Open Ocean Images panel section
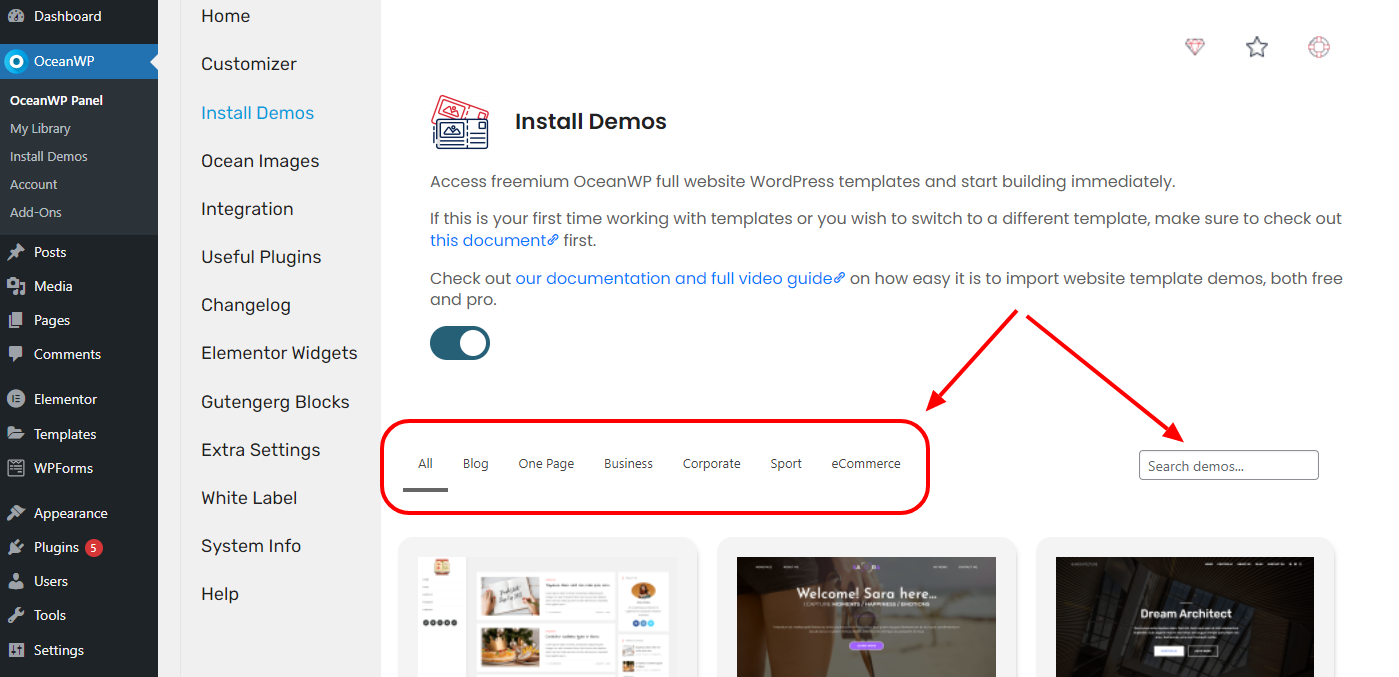The width and height of the screenshot is (1399, 677). (260, 161)
